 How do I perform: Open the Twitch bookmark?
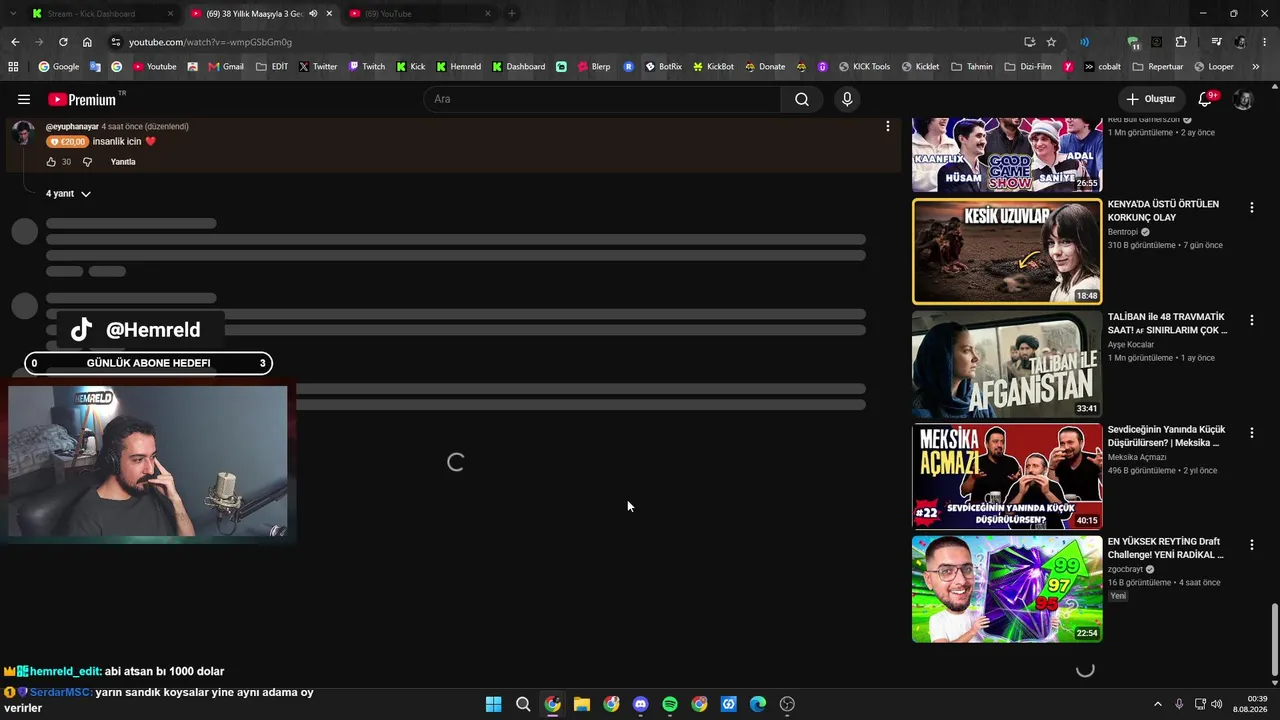click(x=366, y=67)
